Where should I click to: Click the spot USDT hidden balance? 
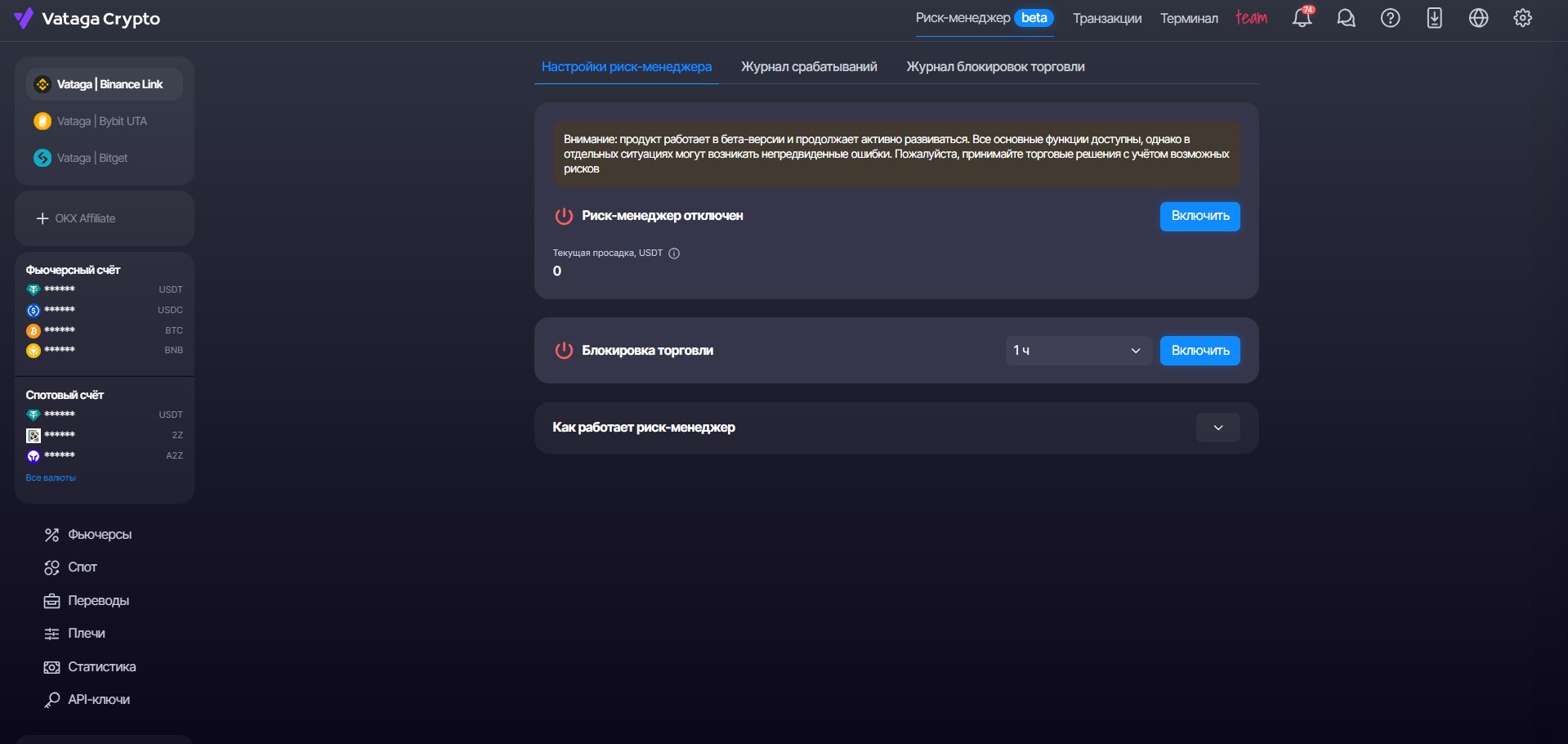(x=60, y=414)
